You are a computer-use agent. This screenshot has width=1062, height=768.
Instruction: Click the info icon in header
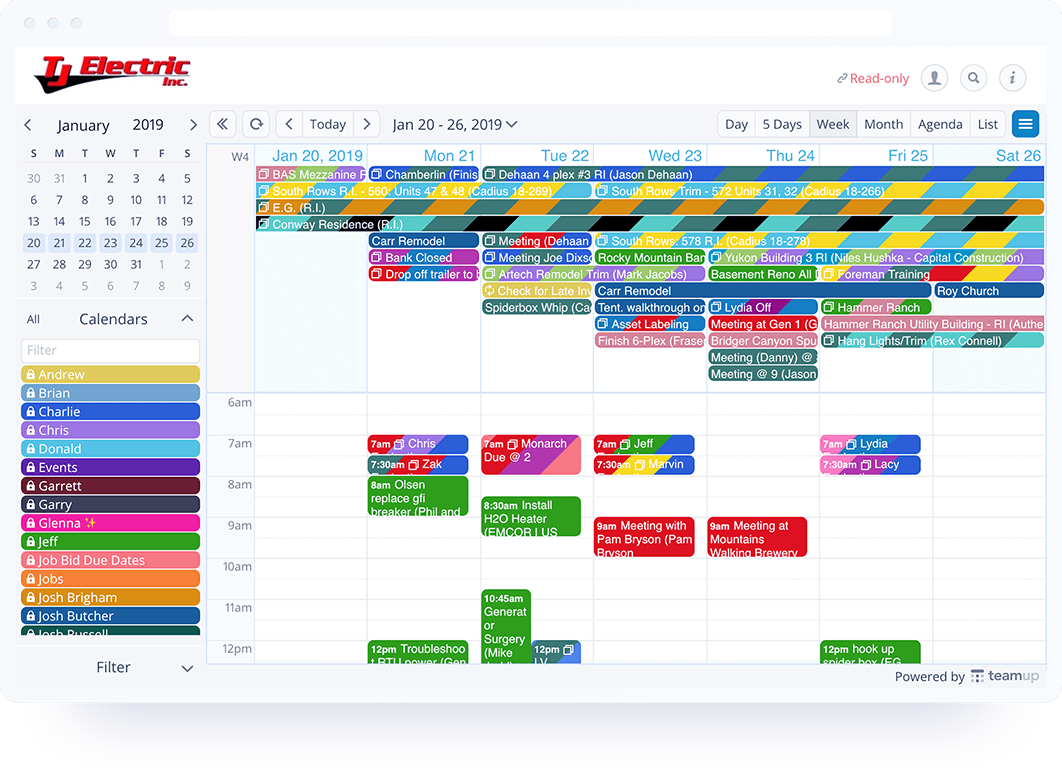pos(1012,78)
